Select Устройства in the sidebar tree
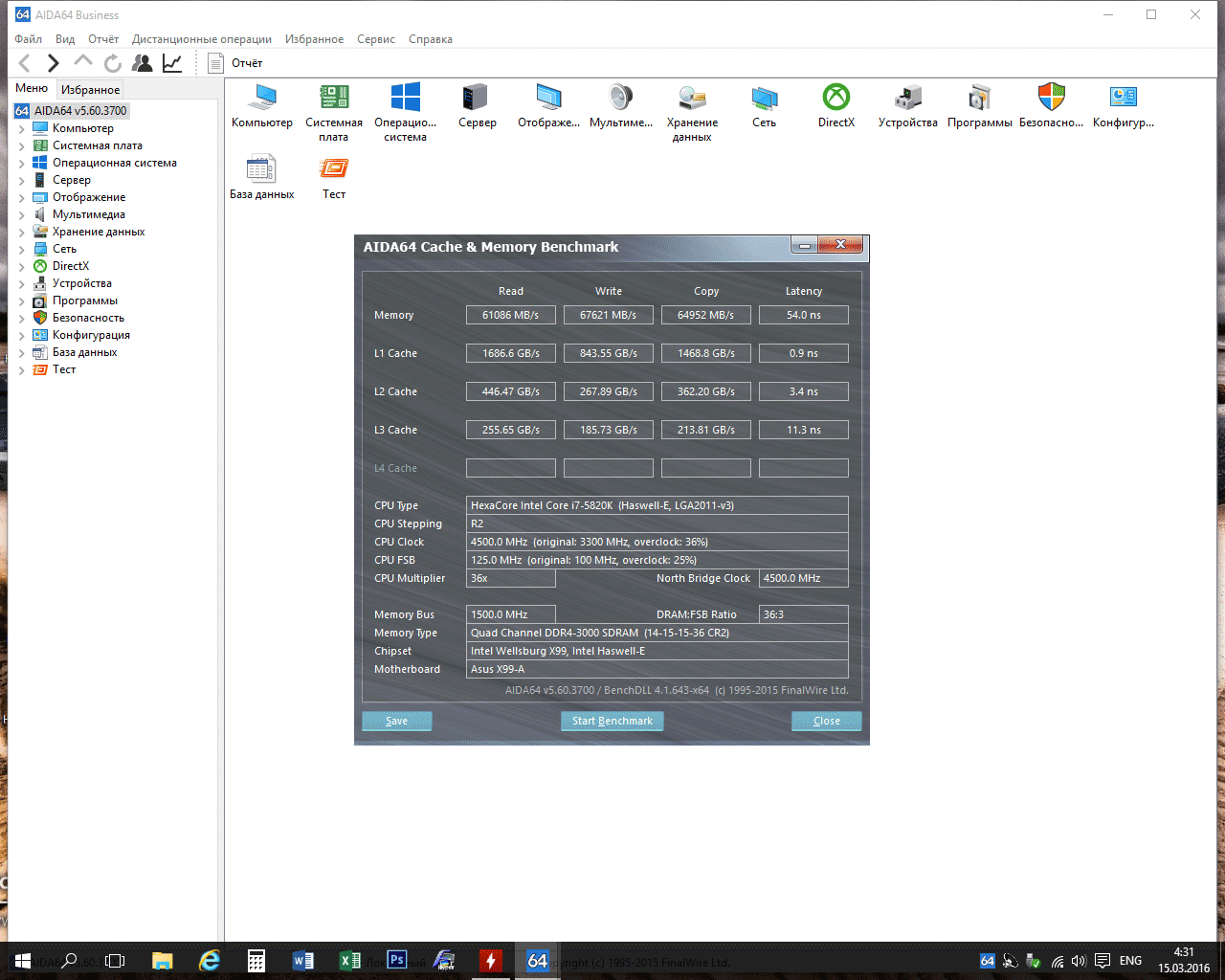 [82, 283]
